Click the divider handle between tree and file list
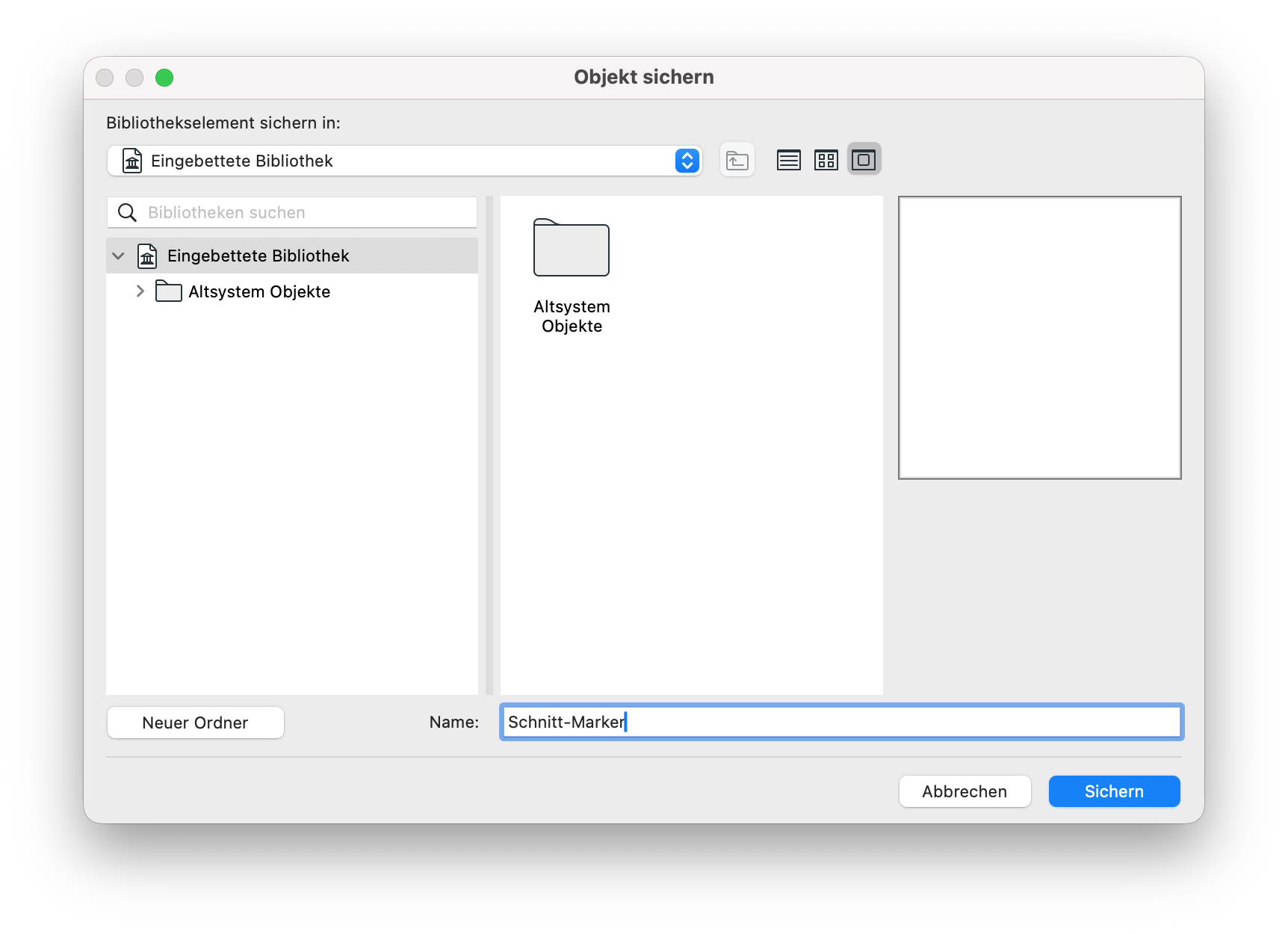Screen dimensions: 1288x934 tap(489, 445)
